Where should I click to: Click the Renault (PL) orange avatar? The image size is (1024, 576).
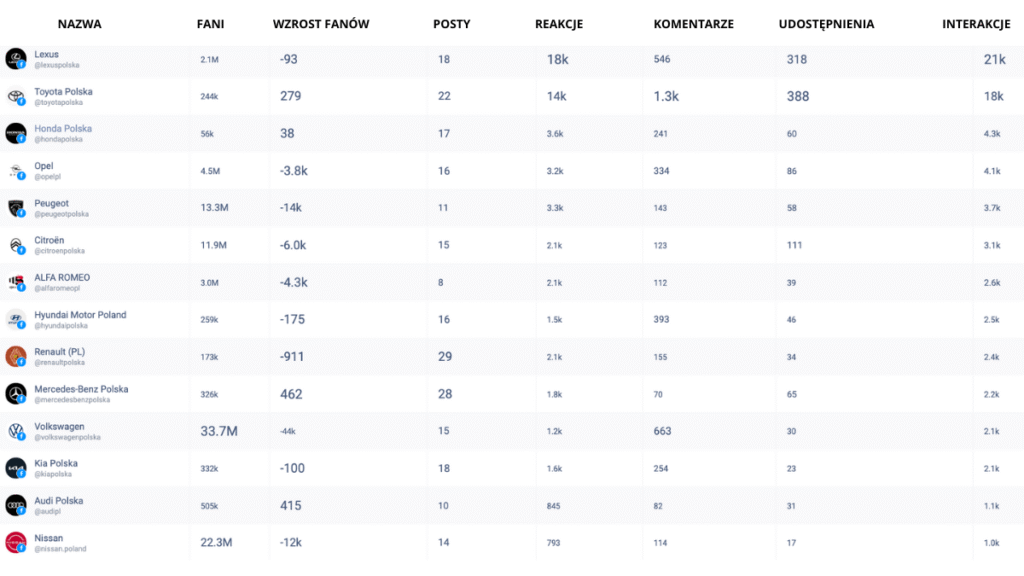pos(16,357)
